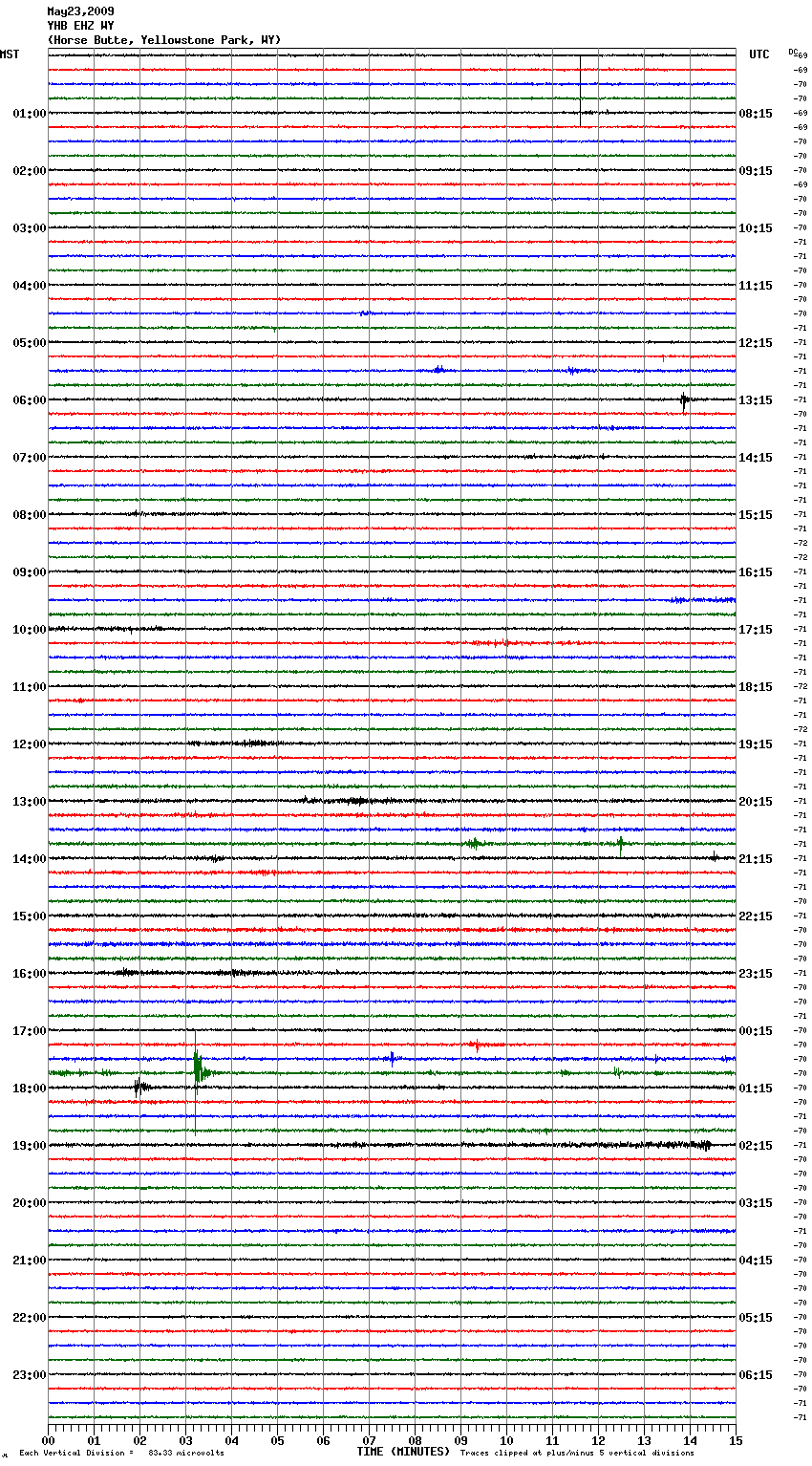Select the MST time label "02:00"
This screenshot has height=1466, width=812.
click(x=30, y=171)
